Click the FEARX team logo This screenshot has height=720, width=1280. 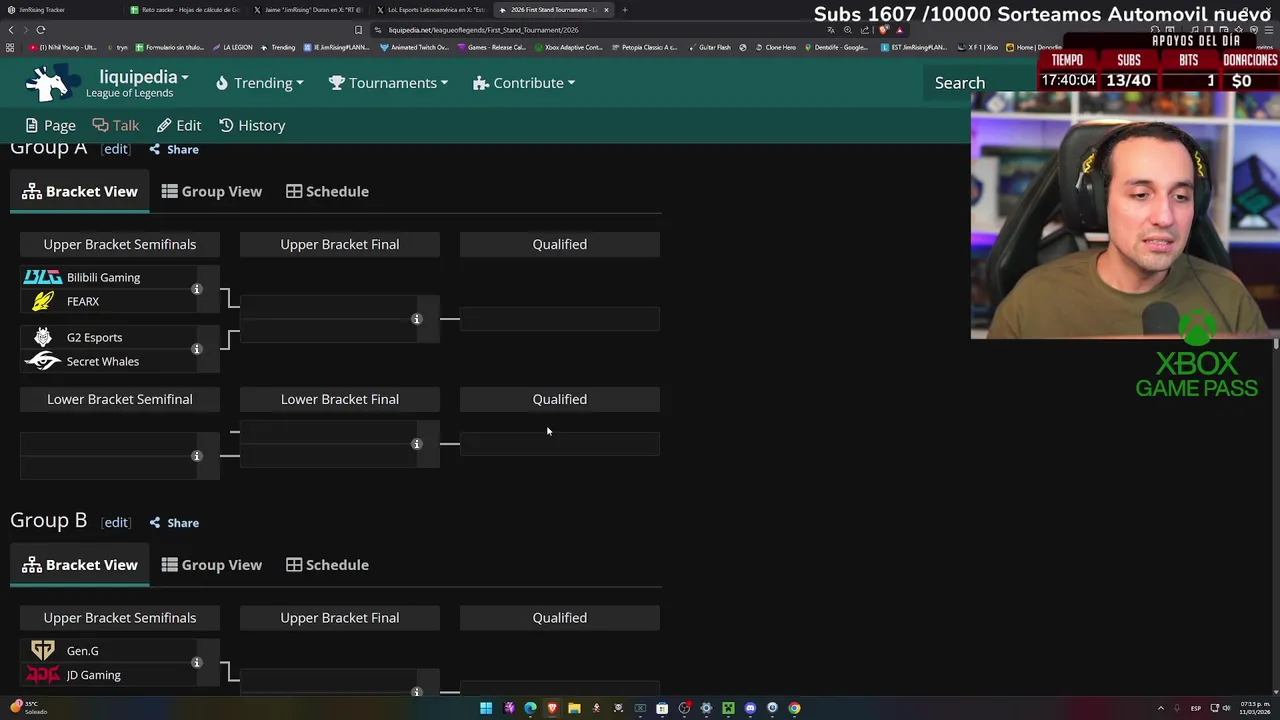click(43, 301)
